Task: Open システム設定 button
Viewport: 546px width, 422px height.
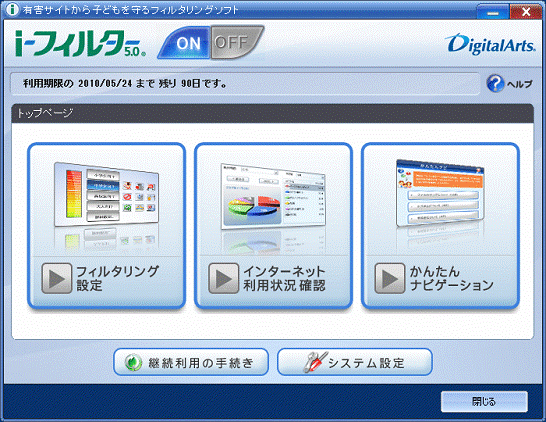Action: click(355, 362)
